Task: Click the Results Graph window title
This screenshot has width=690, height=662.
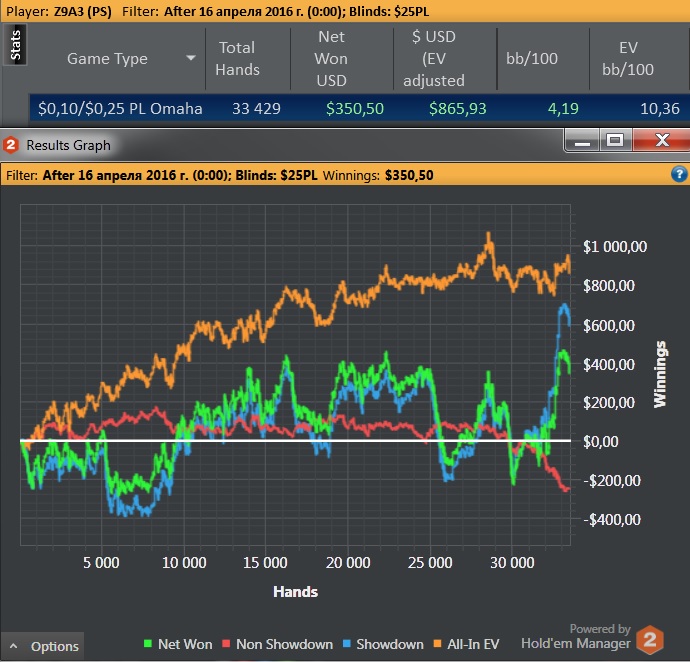Action: pos(68,145)
